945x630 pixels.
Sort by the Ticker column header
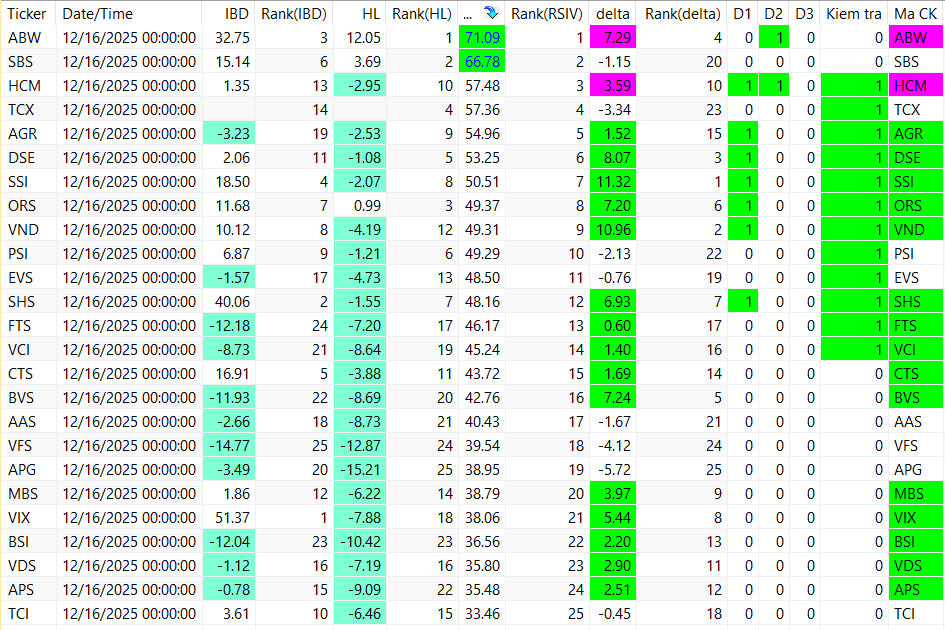[27, 13]
